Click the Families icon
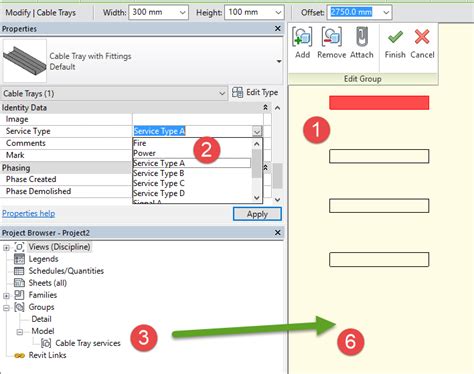This screenshot has height=374, width=474. tap(19, 295)
